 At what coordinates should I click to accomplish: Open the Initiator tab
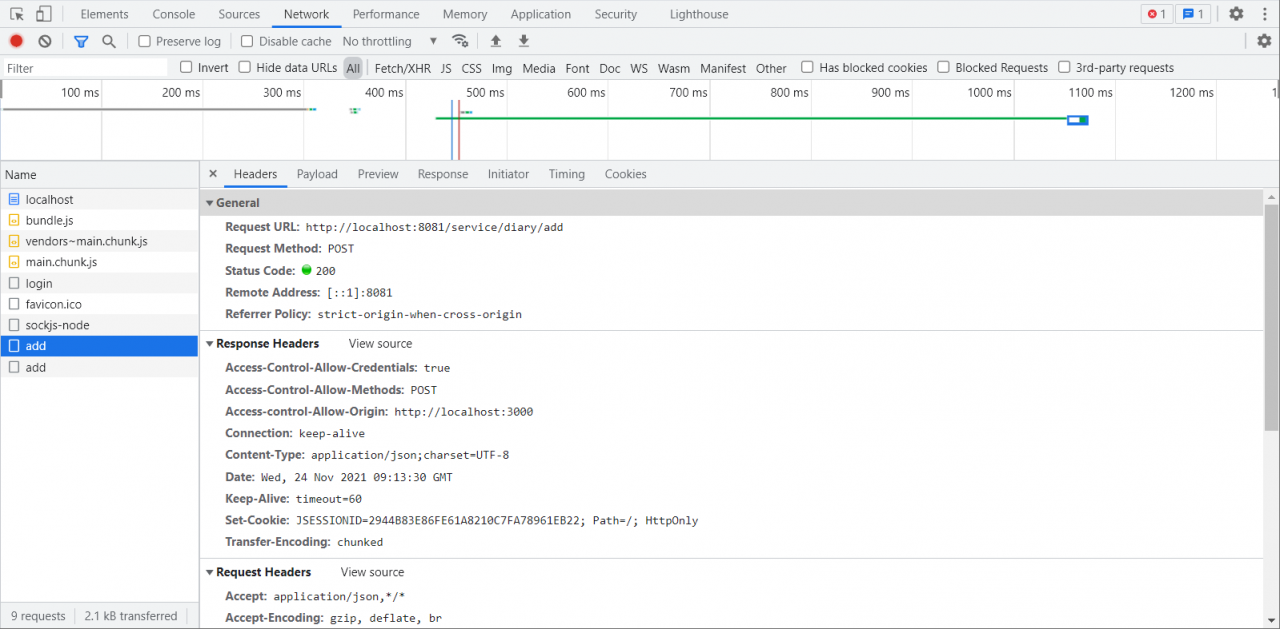click(x=508, y=174)
